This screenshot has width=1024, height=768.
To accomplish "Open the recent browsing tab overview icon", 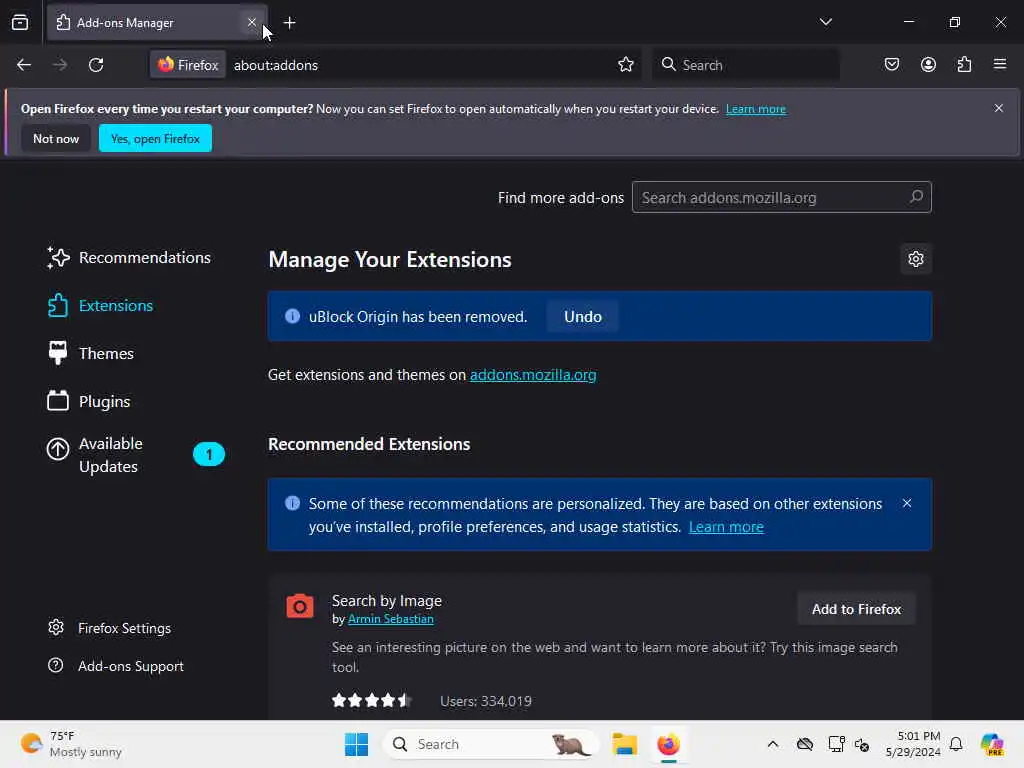I will [x=20, y=22].
